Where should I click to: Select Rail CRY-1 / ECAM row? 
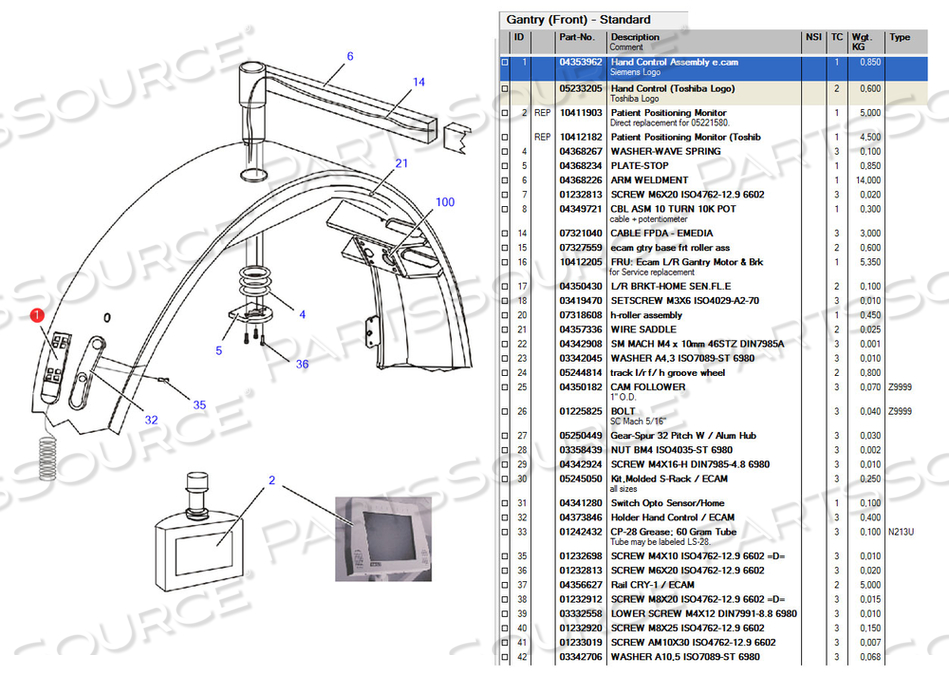[712, 585]
